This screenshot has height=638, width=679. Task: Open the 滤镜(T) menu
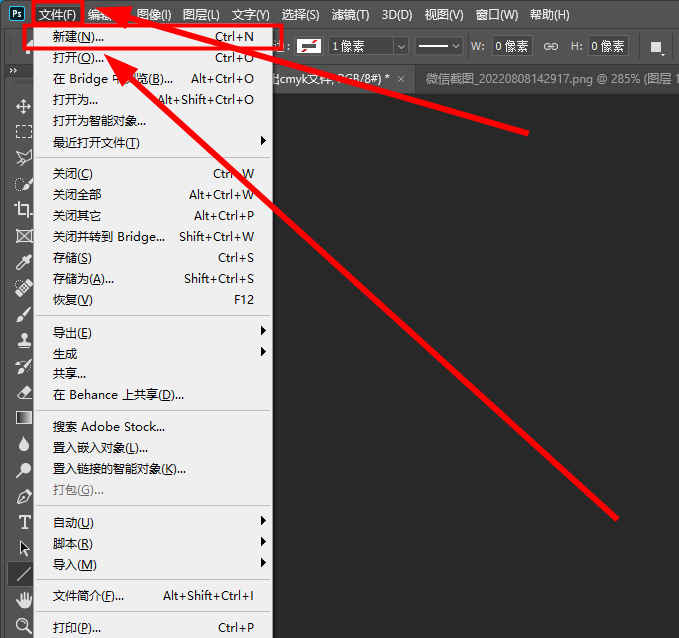coord(350,15)
